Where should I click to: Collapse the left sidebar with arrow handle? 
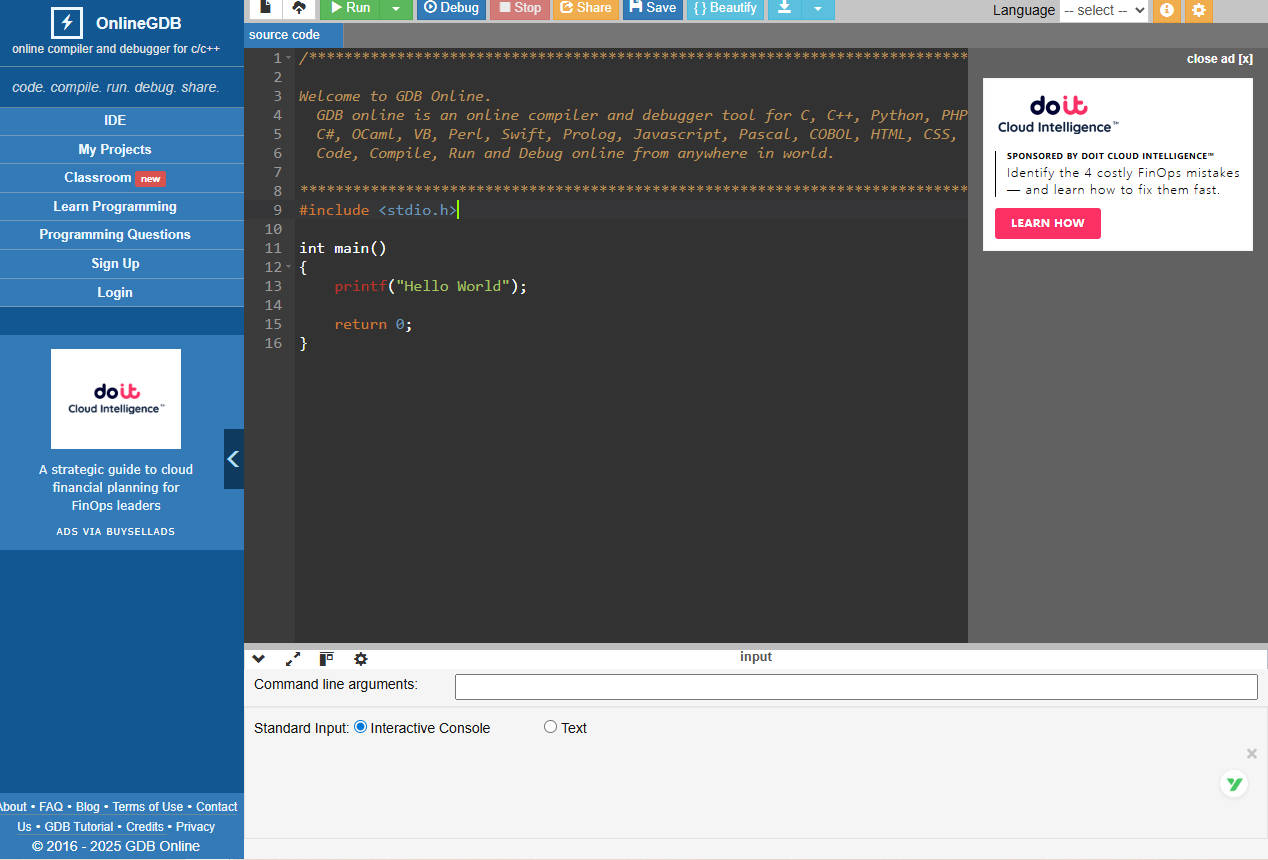click(x=233, y=459)
